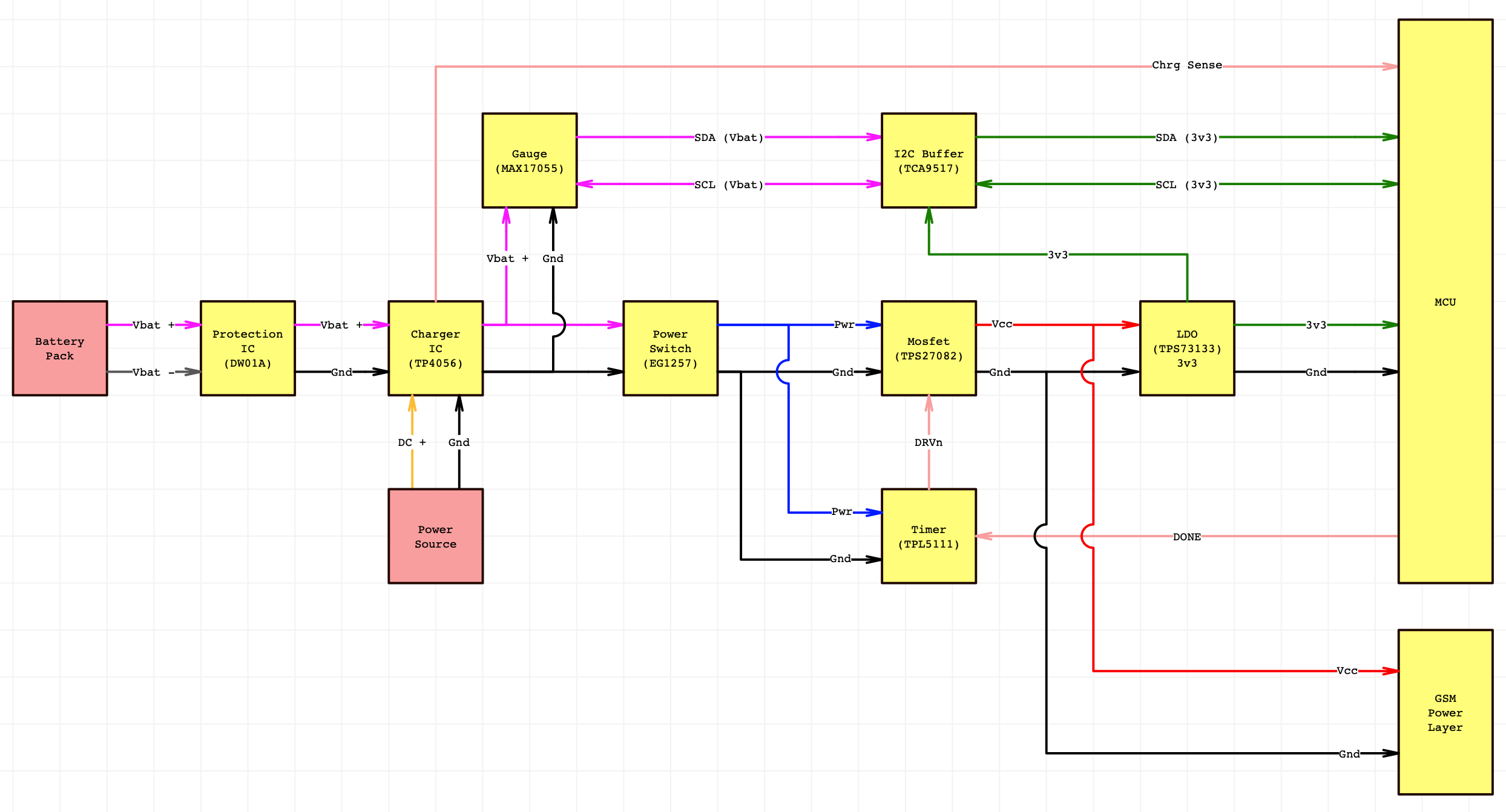Click the Vcc label beside Mosfet
Screen dimensions: 1506x812
tap(1002, 324)
